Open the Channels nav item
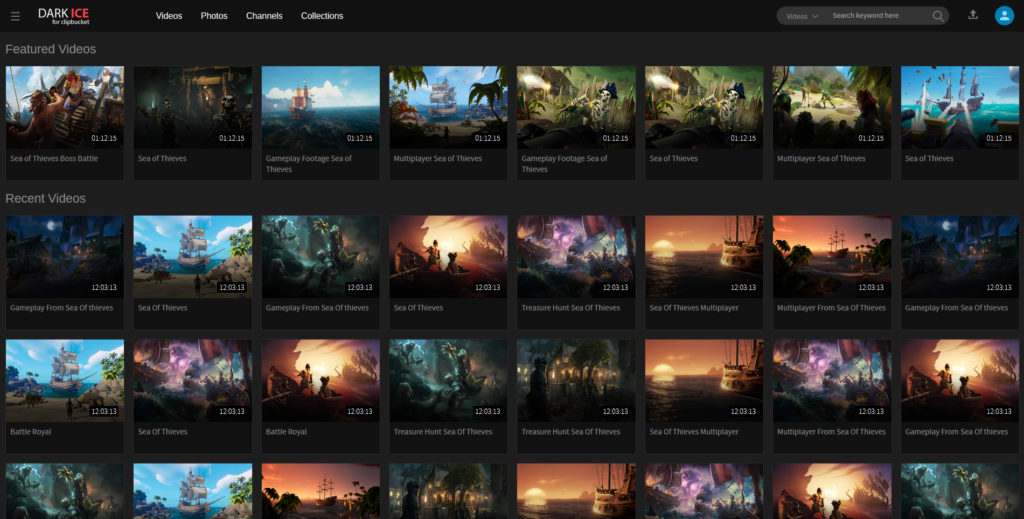Screen dimensions: 1024x519 pyautogui.click(x=264, y=16)
